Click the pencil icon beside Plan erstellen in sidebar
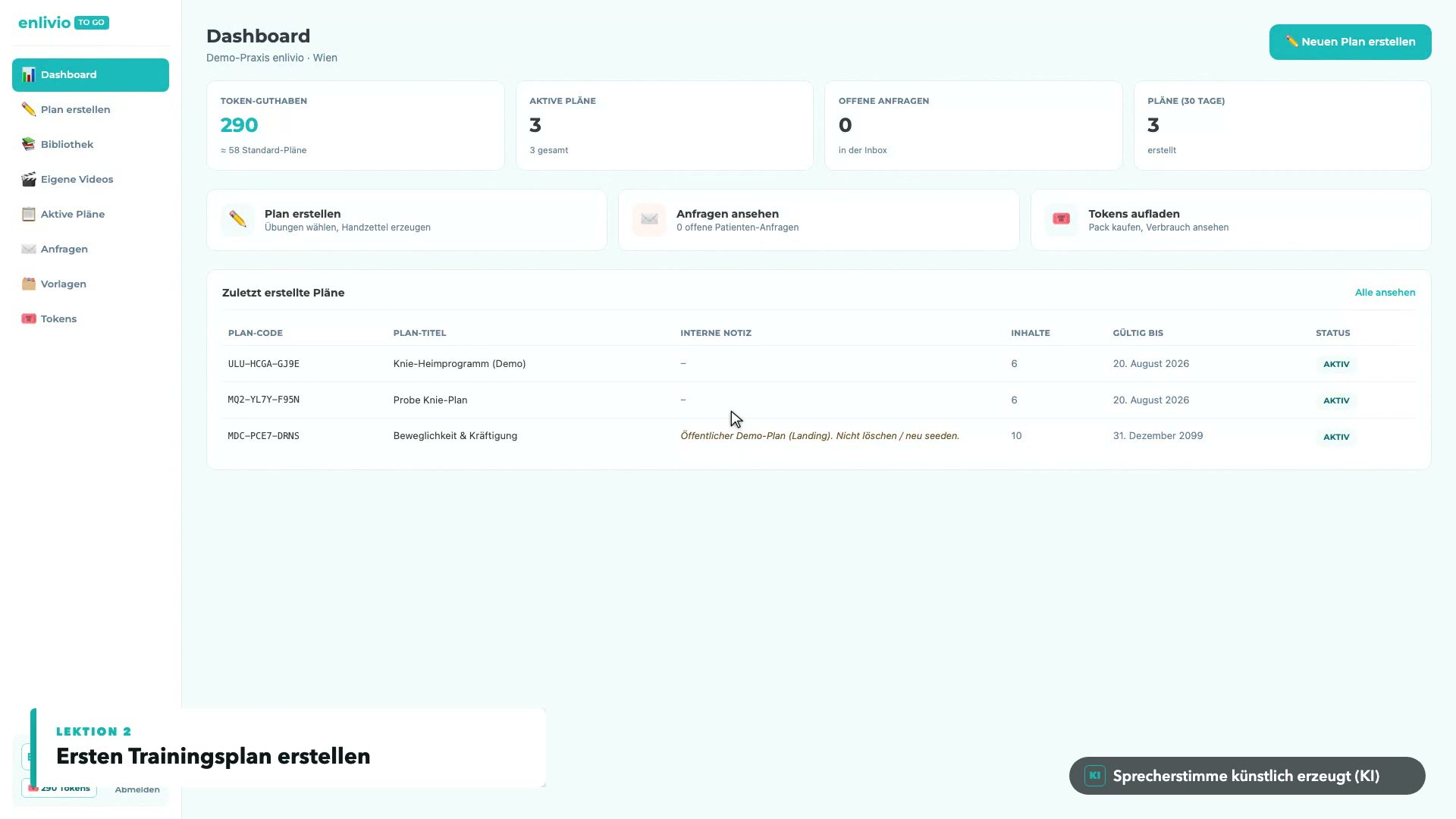The image size is (1456, 819). point(28,109)
